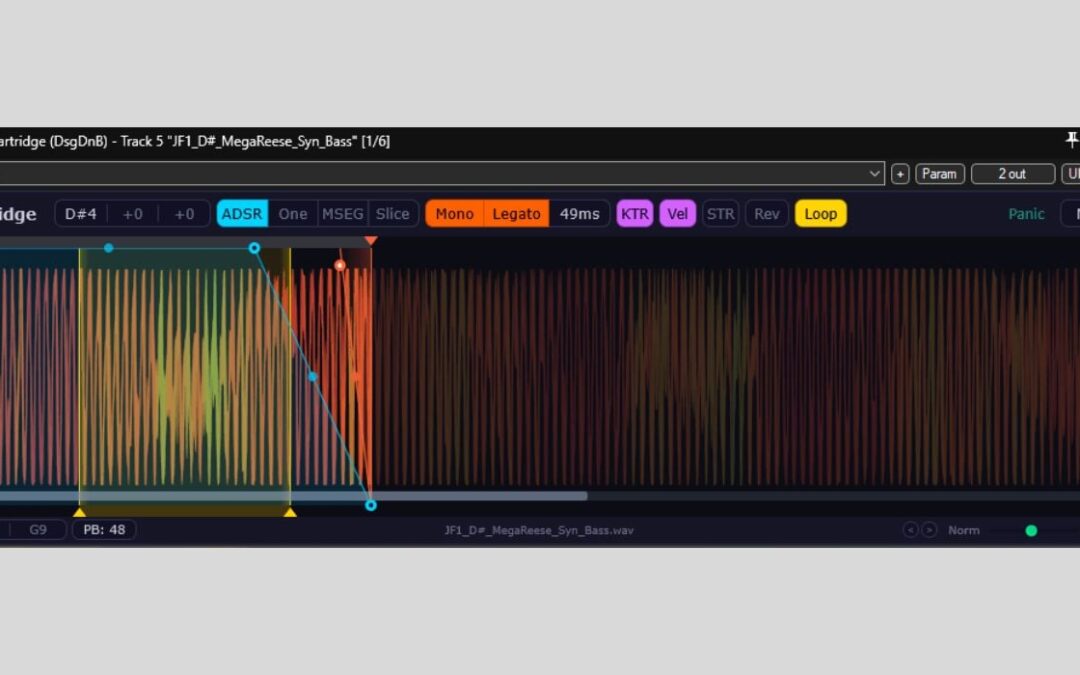Click the Norm normalize option

[x=964, y=530]
